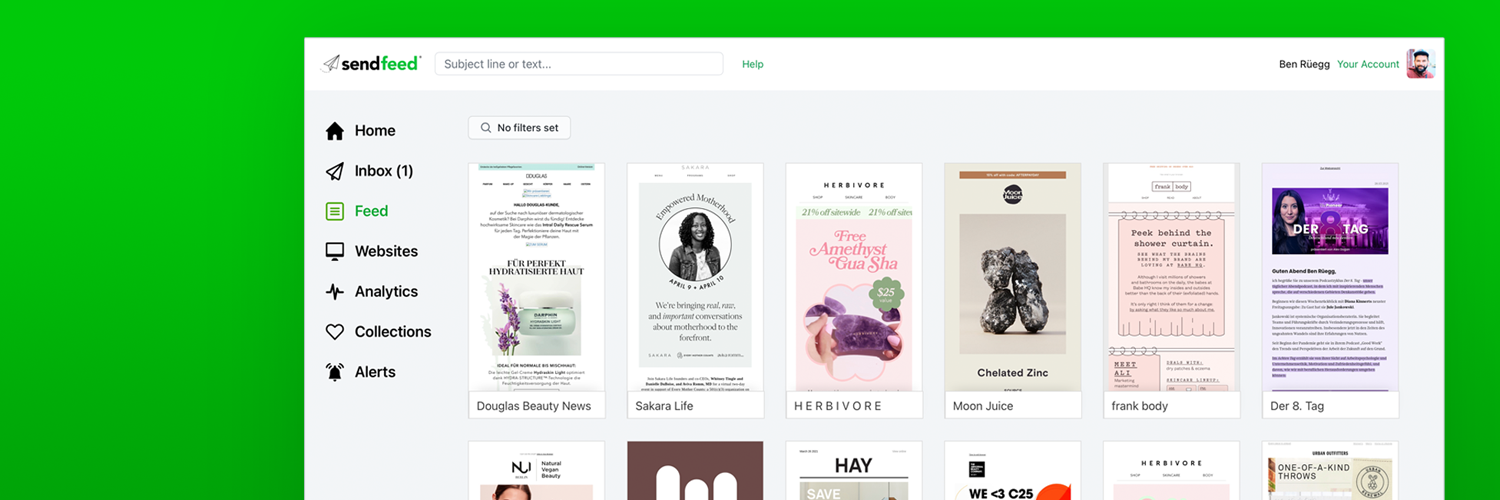The height and width of the screenshot is (500, 1500).
Task: Open the Douglas Beauty News email thumbnail
Action: point(537,277)
